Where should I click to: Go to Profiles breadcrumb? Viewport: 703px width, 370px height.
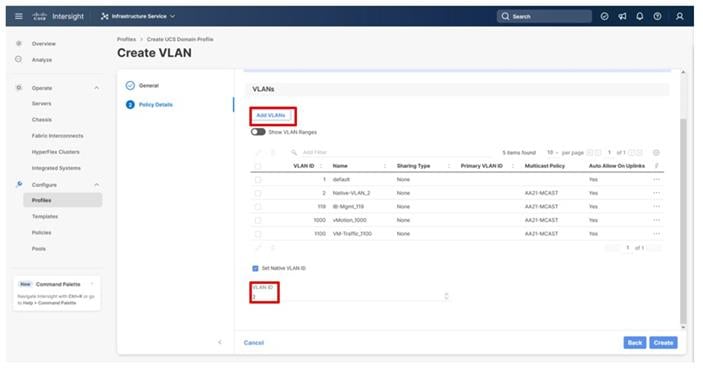click(x=126, y=39)
